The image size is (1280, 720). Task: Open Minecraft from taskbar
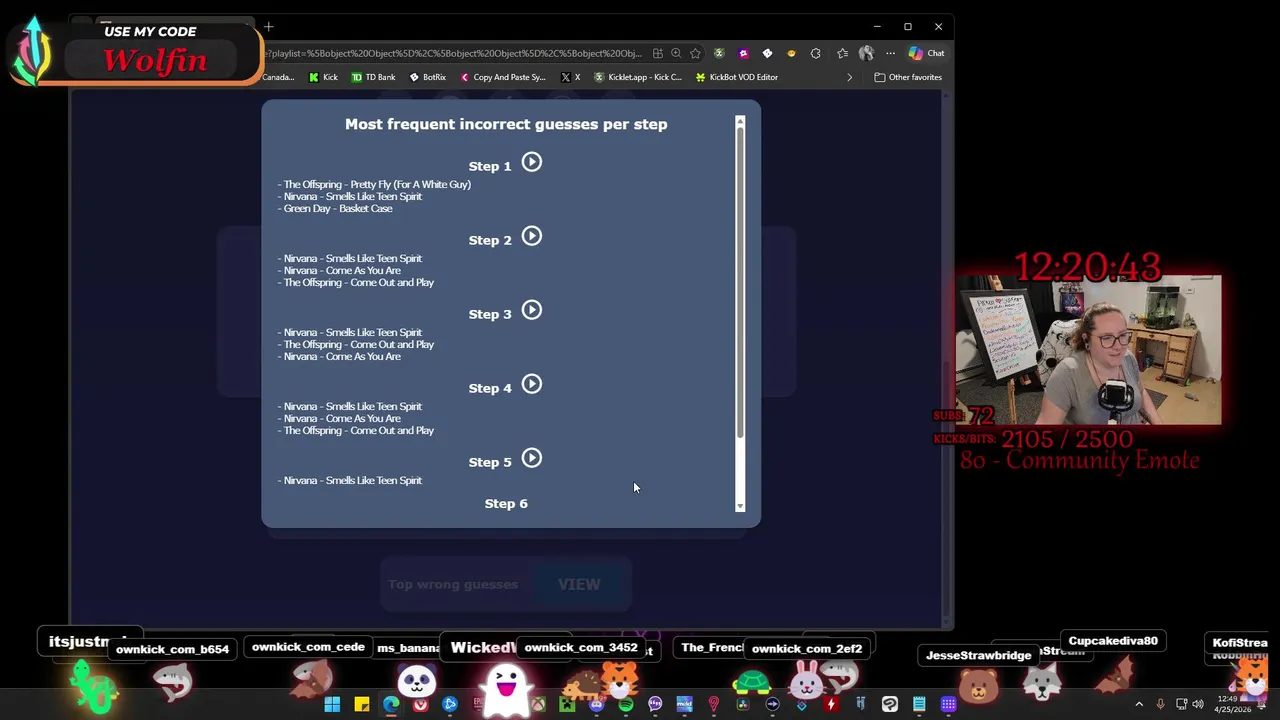(x=567, y=705)
